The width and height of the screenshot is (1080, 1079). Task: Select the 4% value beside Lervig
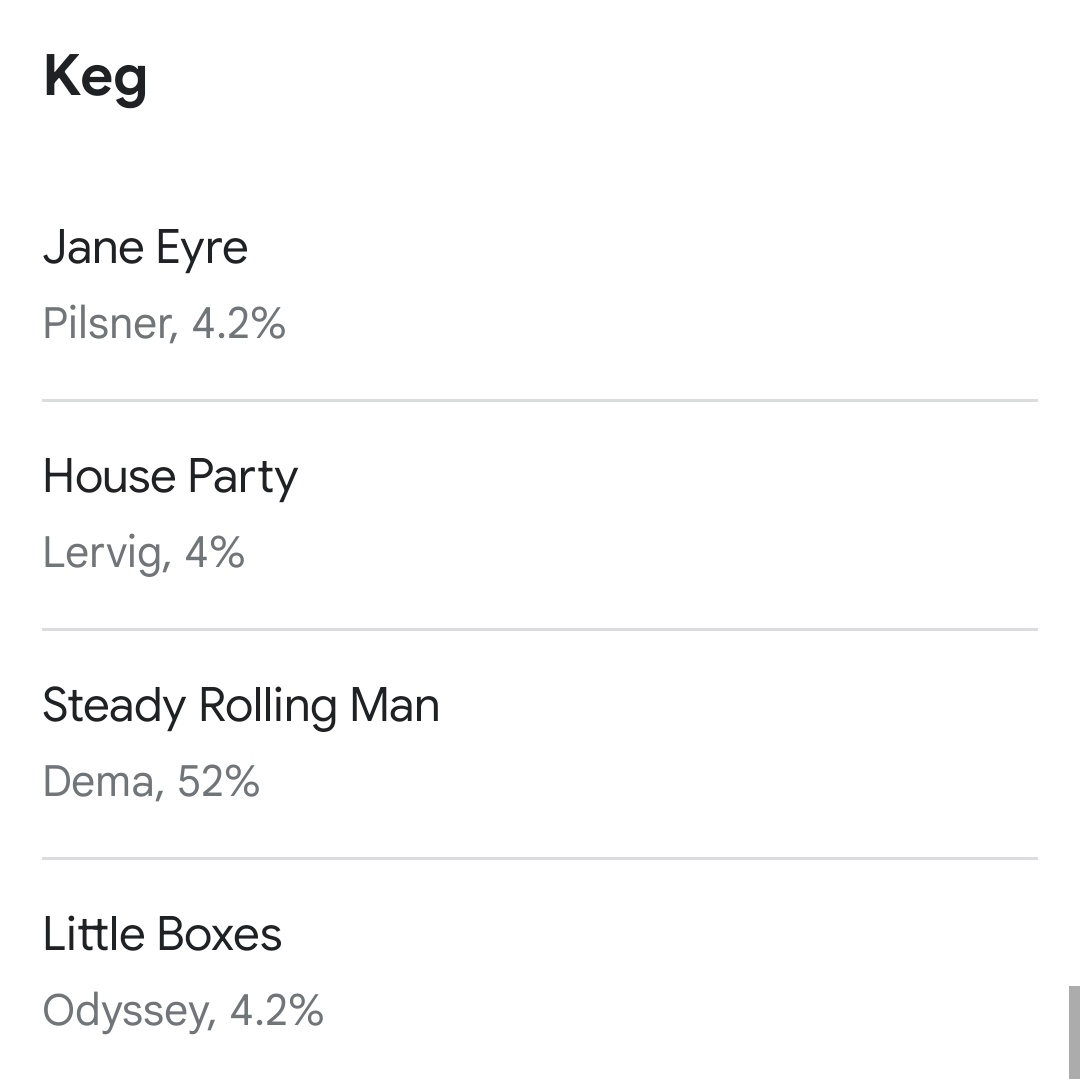point(214,553)
